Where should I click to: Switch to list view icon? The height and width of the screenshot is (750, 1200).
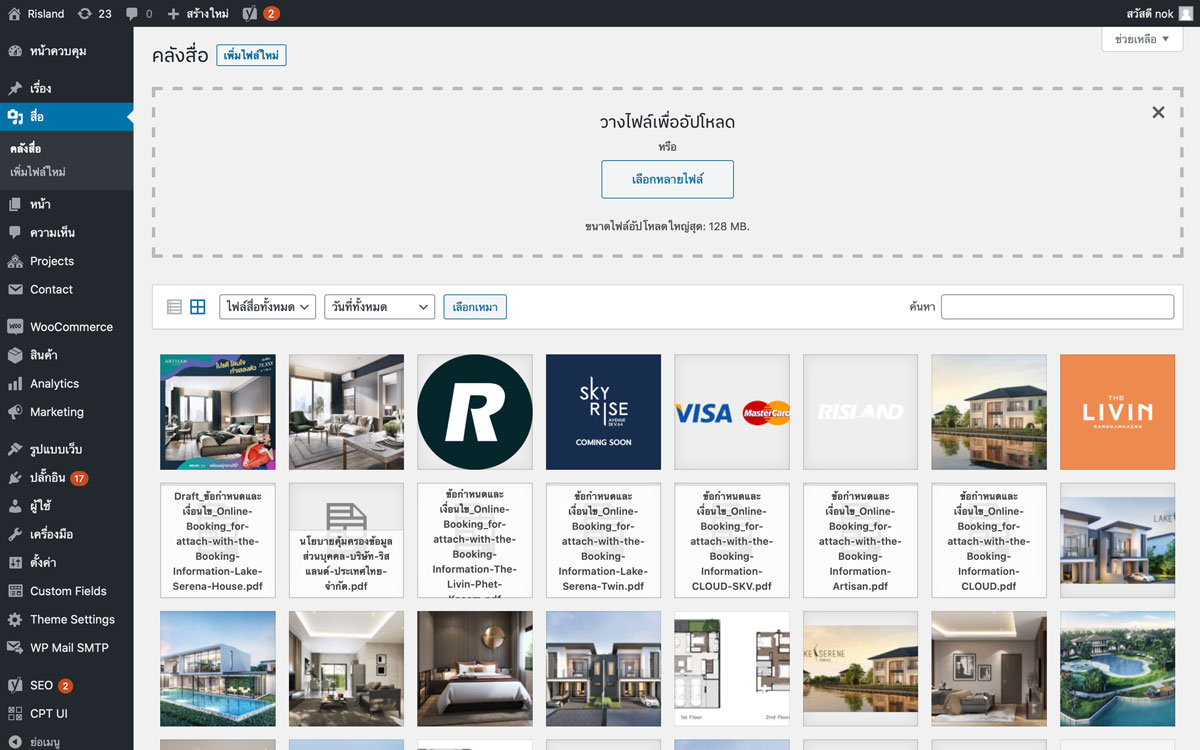174,307
